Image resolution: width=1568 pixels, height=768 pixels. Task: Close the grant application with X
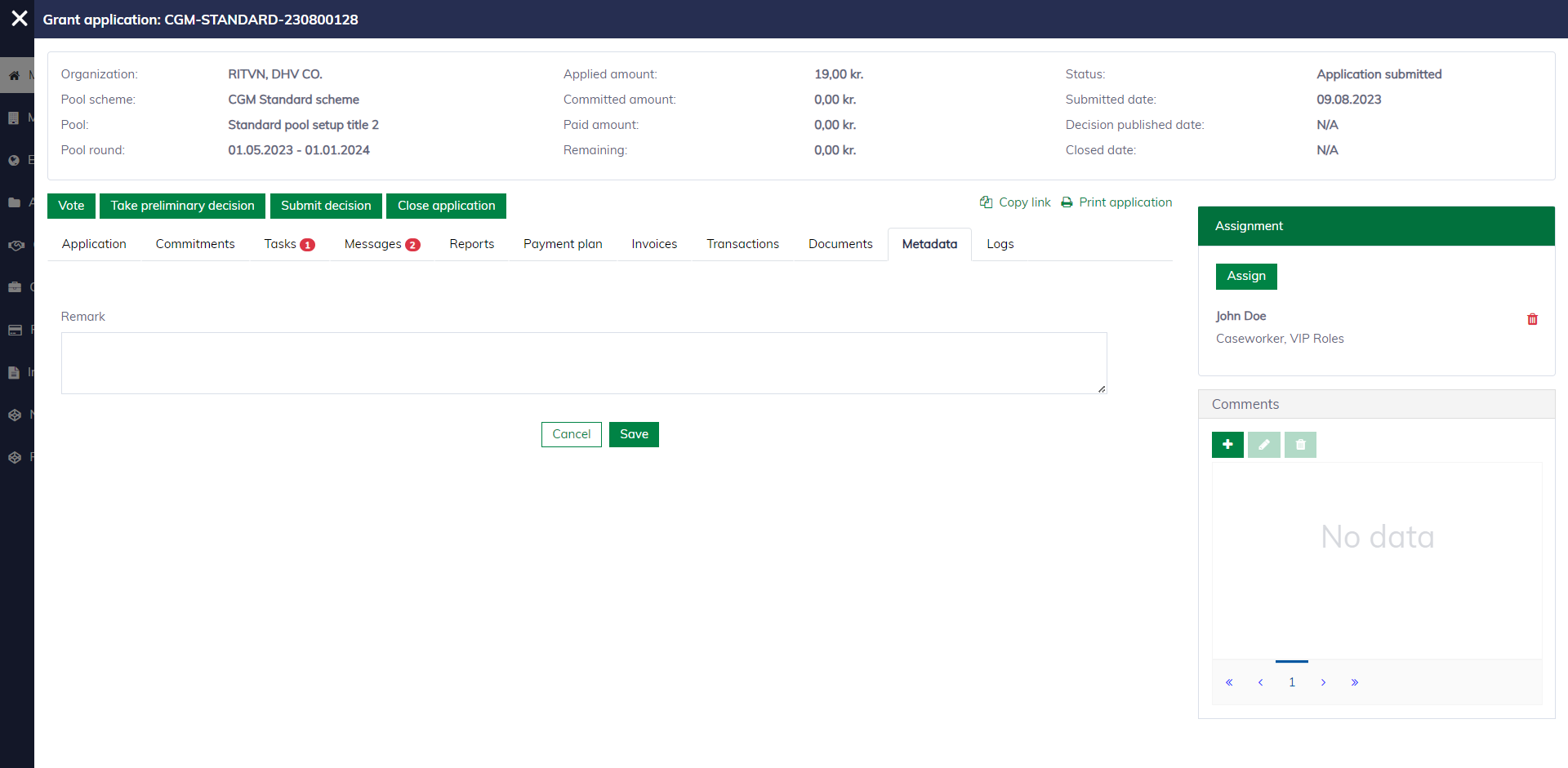click(x=20, y=19)
